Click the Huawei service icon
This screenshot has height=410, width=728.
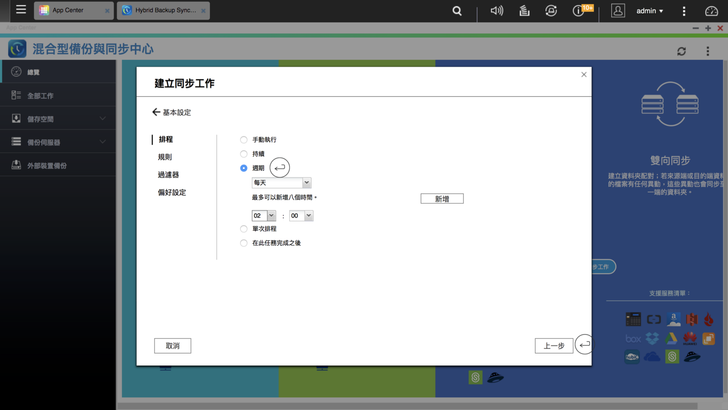[x=690, y=338]
